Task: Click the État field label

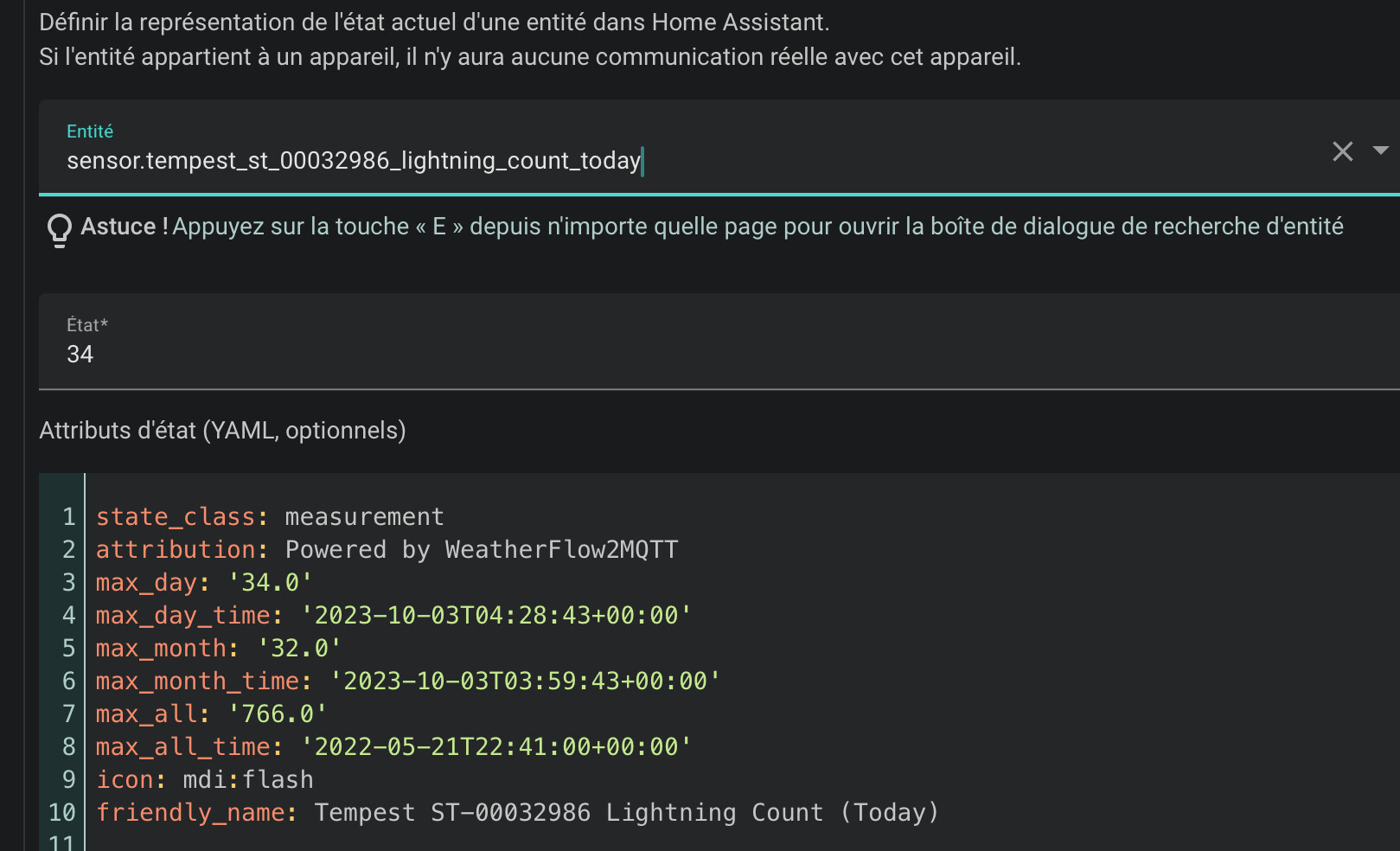Action: pyautogui.click(x=86, y=325)
